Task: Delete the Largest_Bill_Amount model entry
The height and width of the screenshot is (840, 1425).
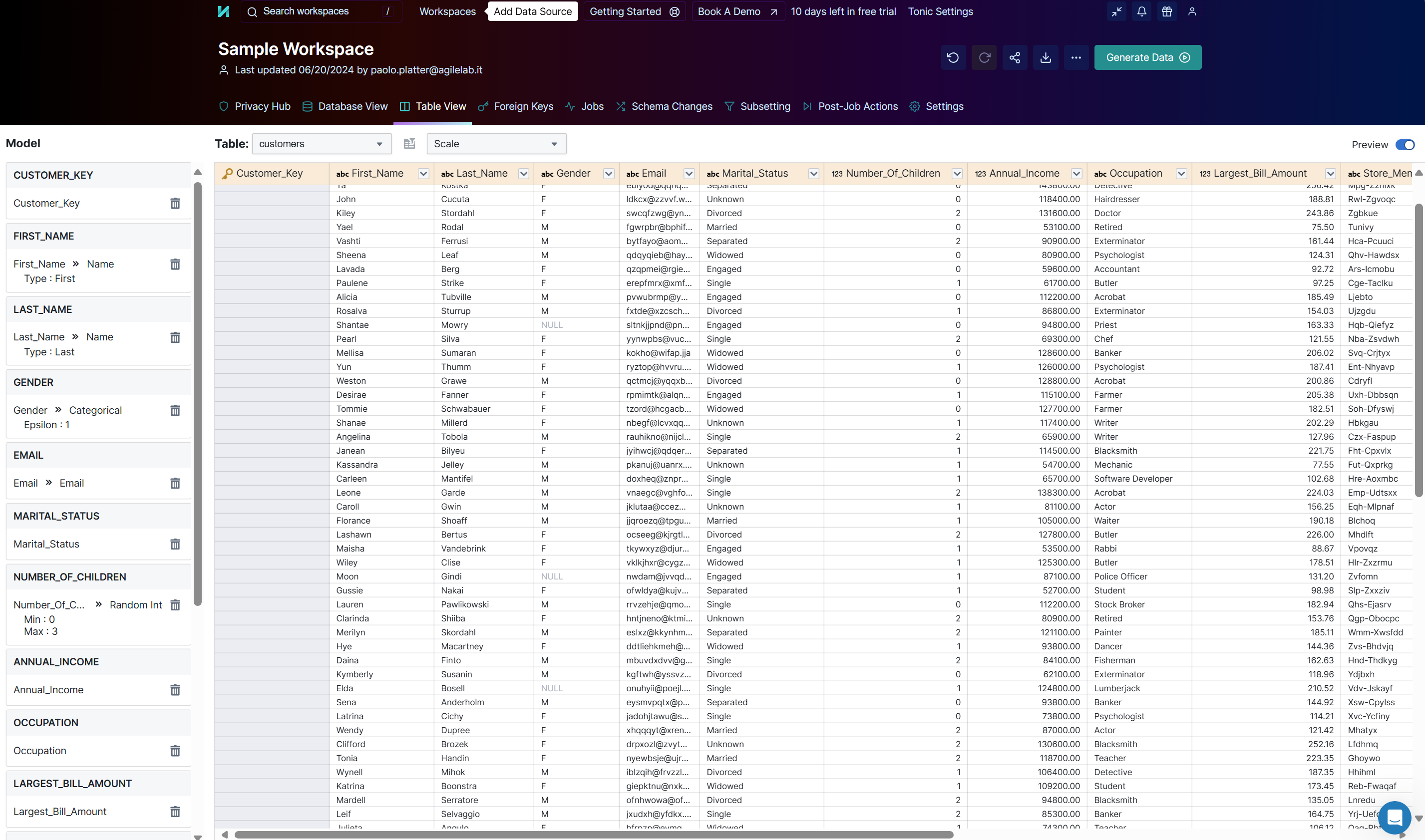Action: point(176,812)
